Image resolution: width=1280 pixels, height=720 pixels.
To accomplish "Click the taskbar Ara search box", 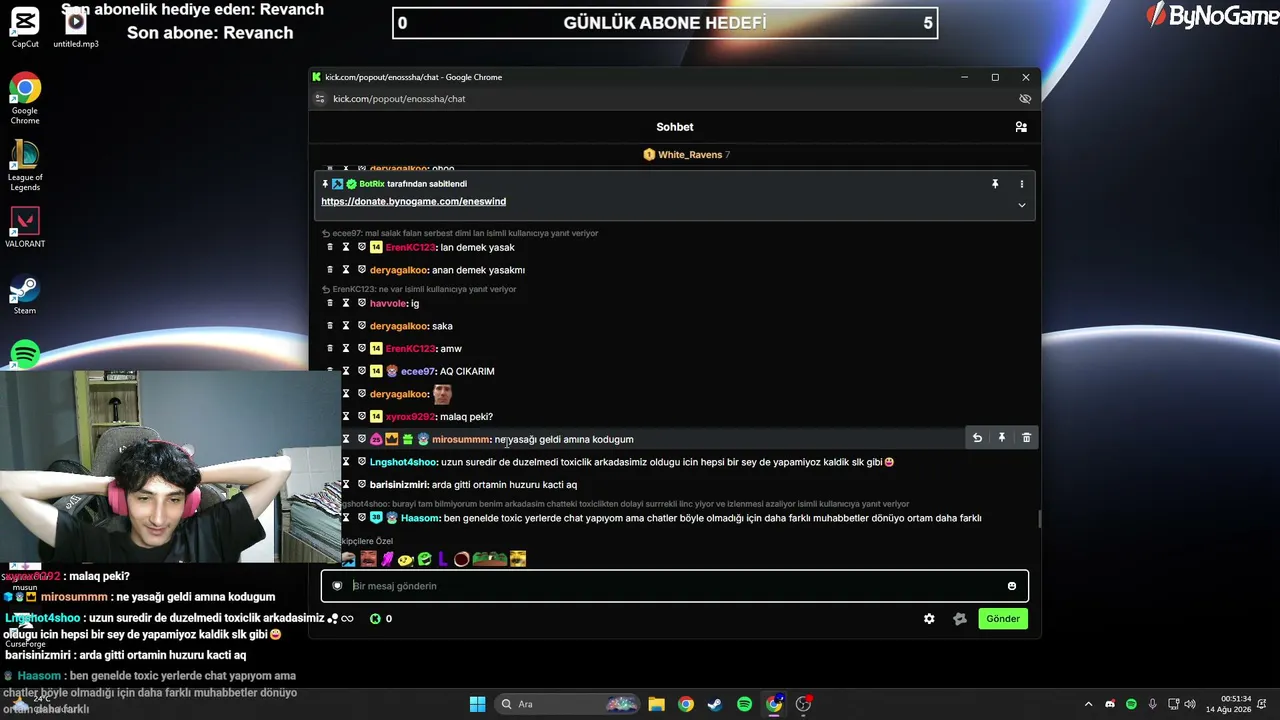I will coord(569,704).
